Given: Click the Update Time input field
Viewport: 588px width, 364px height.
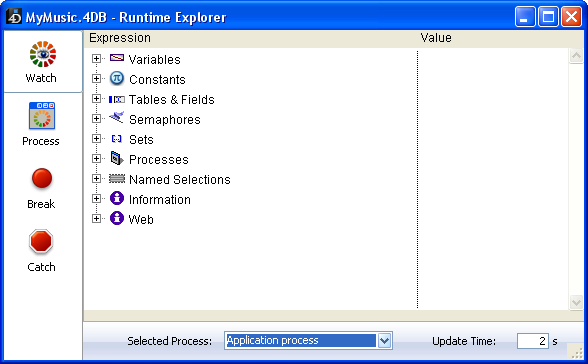Looking at the screenshot, I should [x=532, y=341].
